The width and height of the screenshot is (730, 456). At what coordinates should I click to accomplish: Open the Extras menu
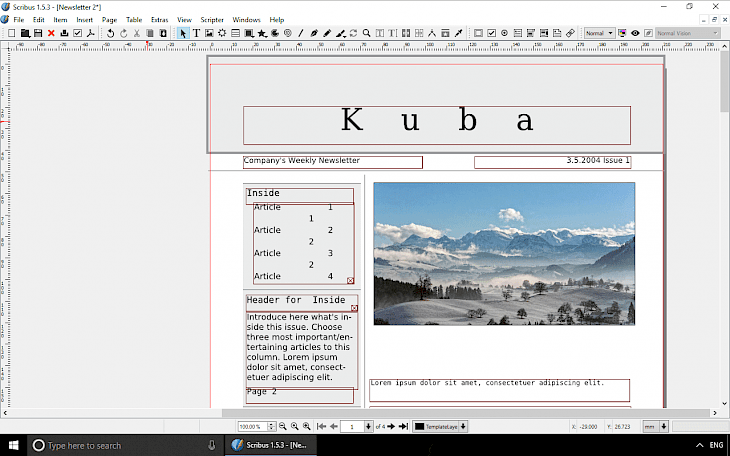click(159, 20)
